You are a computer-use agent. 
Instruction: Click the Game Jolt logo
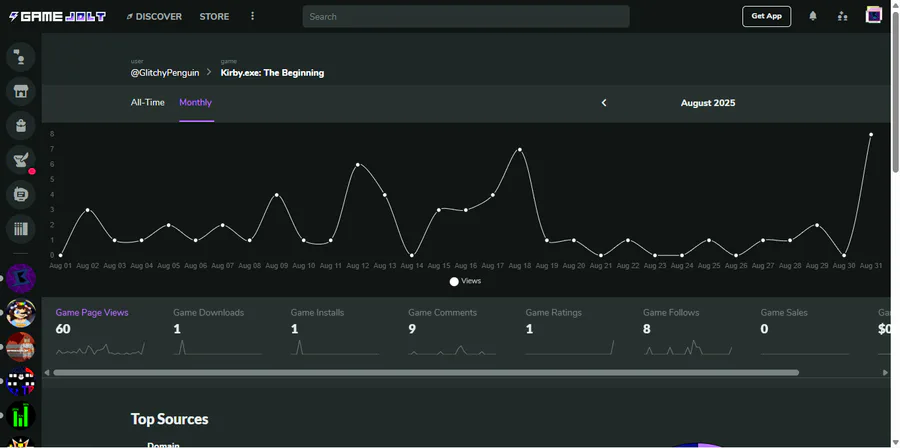point(57,17)
